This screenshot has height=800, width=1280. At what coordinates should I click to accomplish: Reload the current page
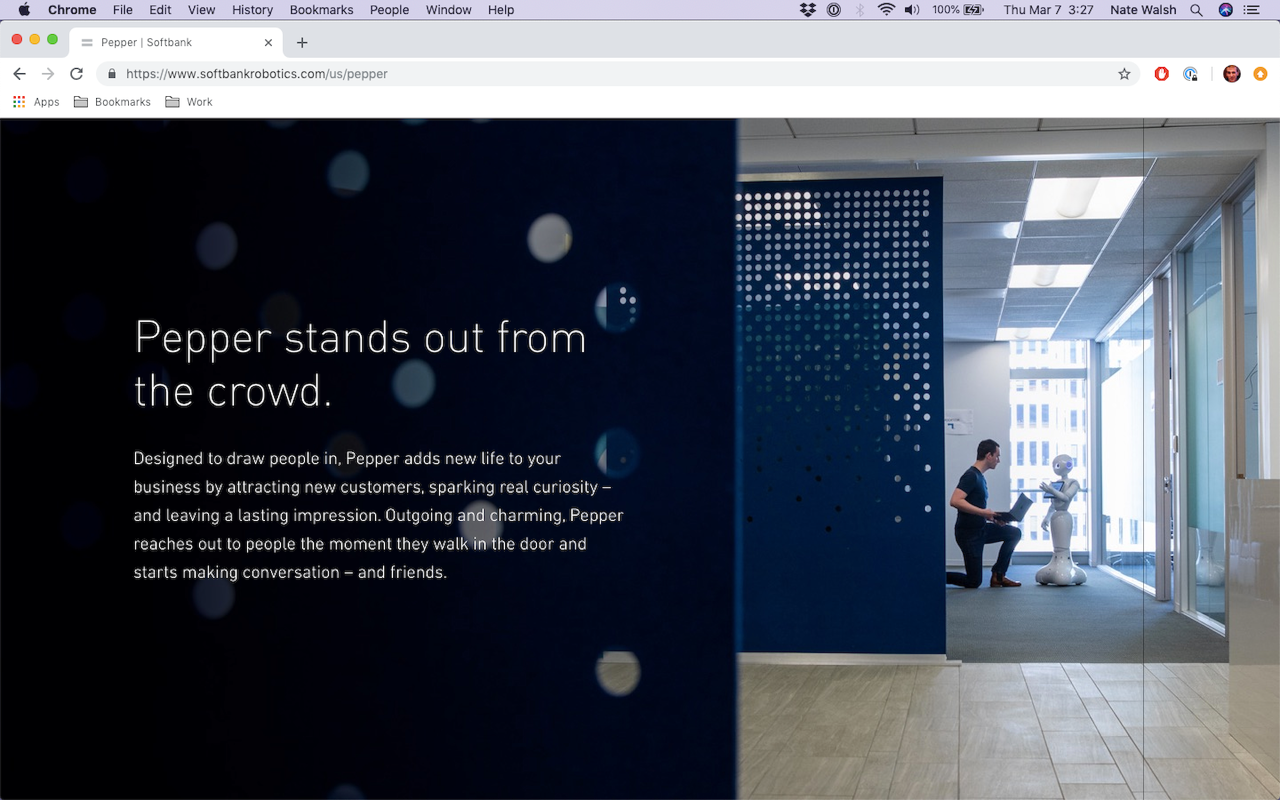pyautogui.click(x=76, y=74)
